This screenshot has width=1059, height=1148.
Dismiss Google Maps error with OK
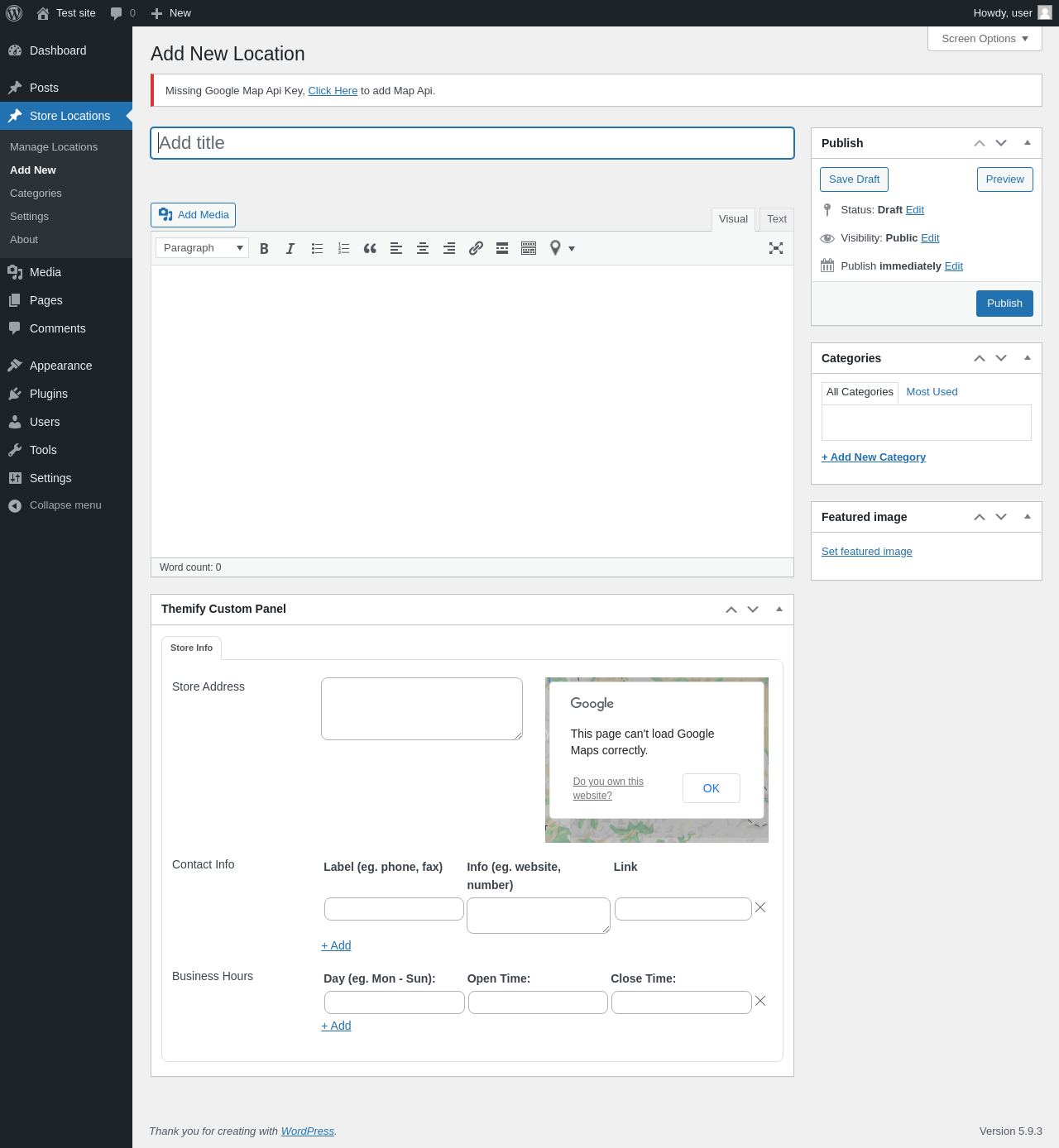click(712, 788)
